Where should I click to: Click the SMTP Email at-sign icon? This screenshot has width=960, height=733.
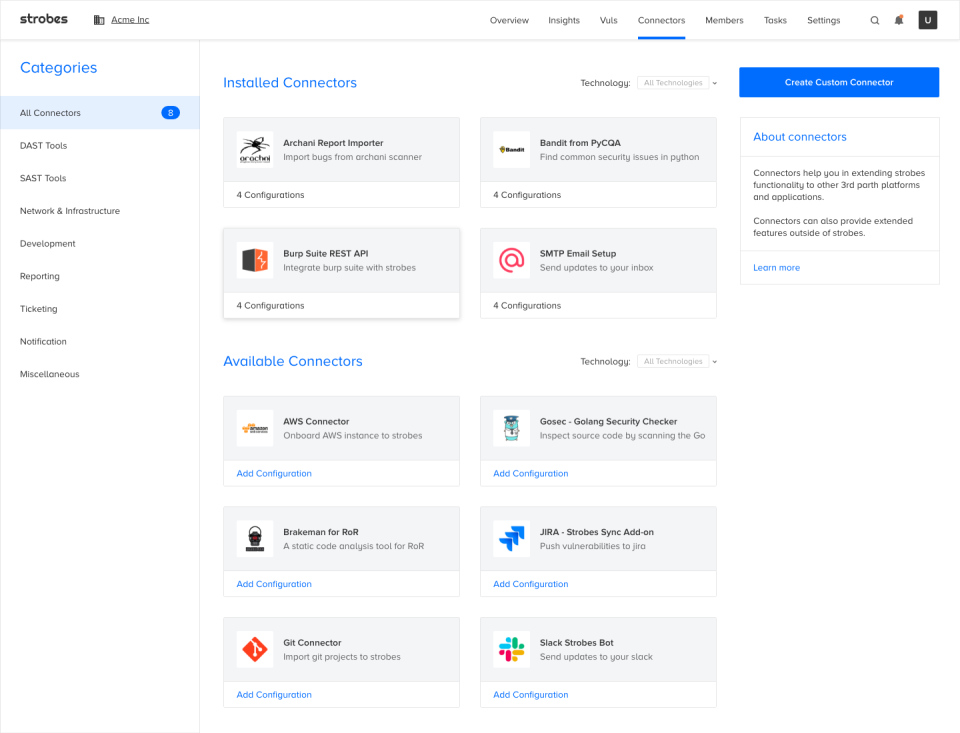(x=512, y=260)
